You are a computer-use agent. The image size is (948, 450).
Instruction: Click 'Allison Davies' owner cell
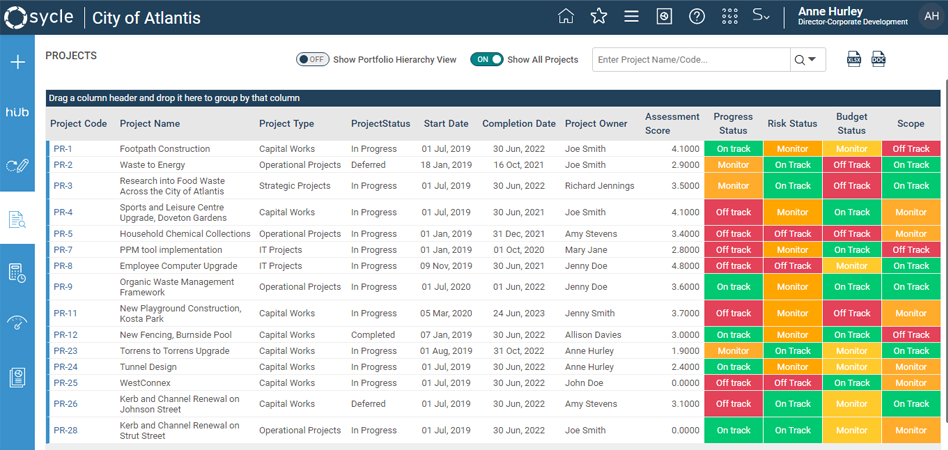[593, 335]
